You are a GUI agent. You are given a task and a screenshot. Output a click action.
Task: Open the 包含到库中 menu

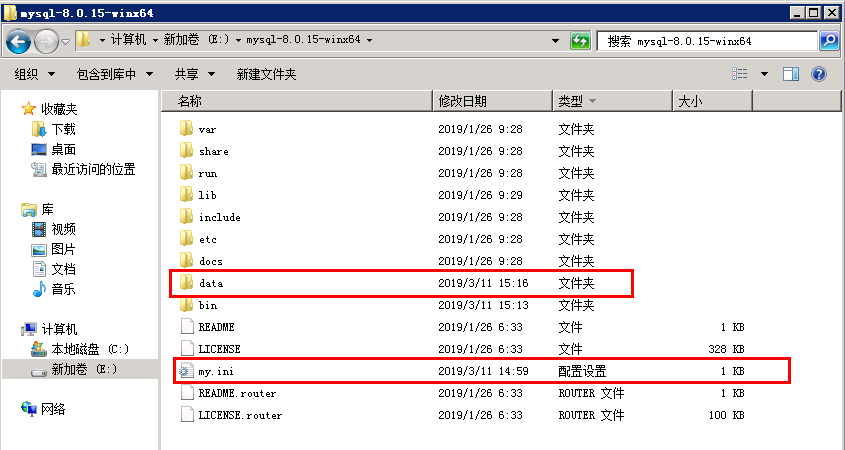tap(115, 74)
